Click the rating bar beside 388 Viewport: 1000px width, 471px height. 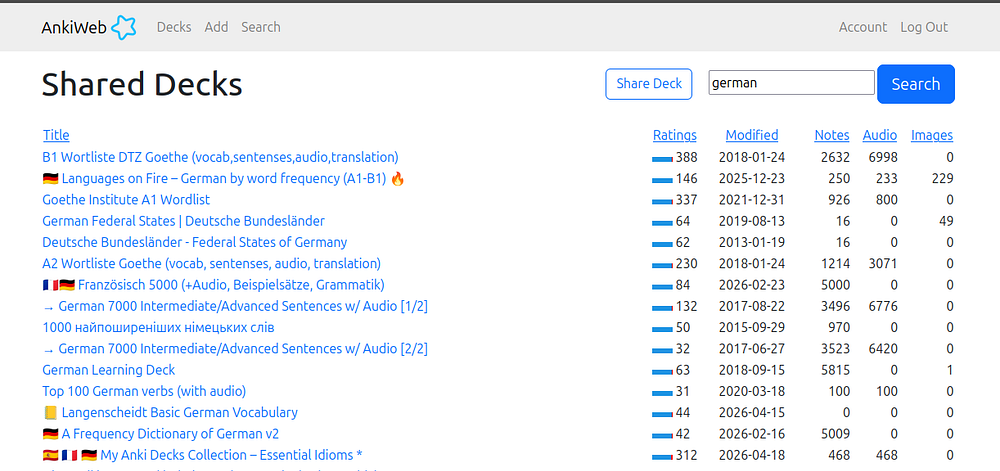(663, 158)
